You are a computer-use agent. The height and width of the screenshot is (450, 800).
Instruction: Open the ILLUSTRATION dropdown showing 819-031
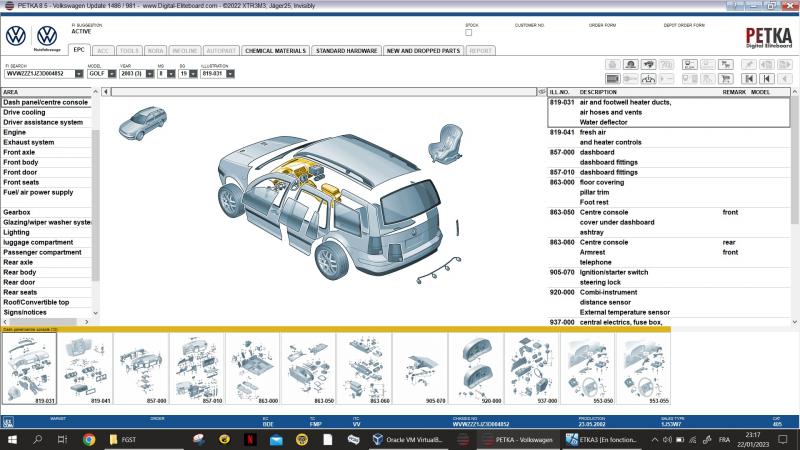click(230, 74)
